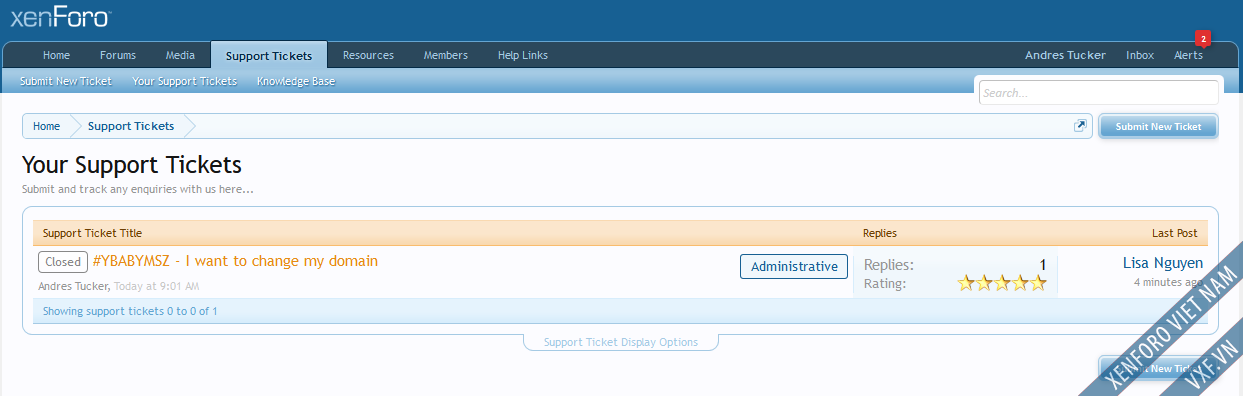1243x396 pixels.
Task: Click Support Tickets in the breadcrumb
Action: point(131,126)
